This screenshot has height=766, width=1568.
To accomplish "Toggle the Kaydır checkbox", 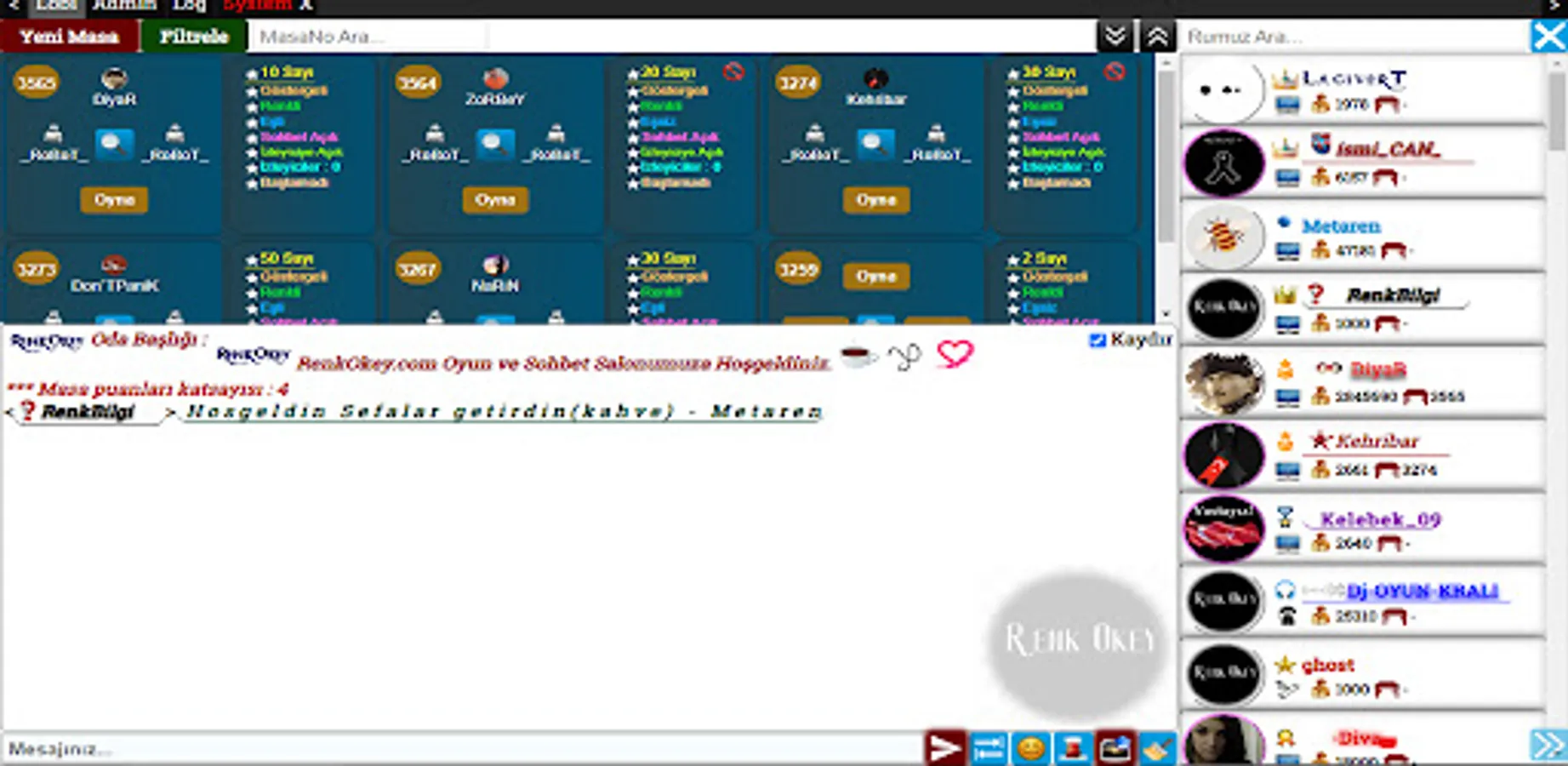I will tap(1098, 340).
